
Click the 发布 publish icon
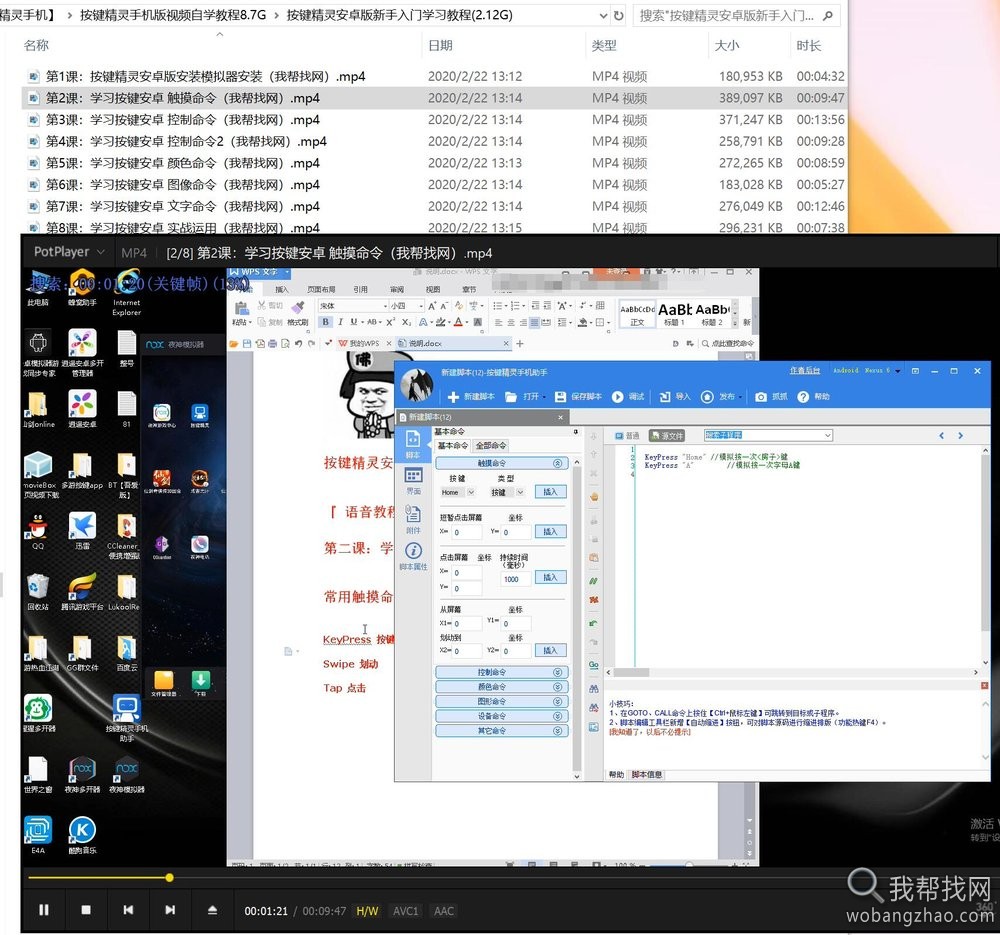(x=707, y=397)
